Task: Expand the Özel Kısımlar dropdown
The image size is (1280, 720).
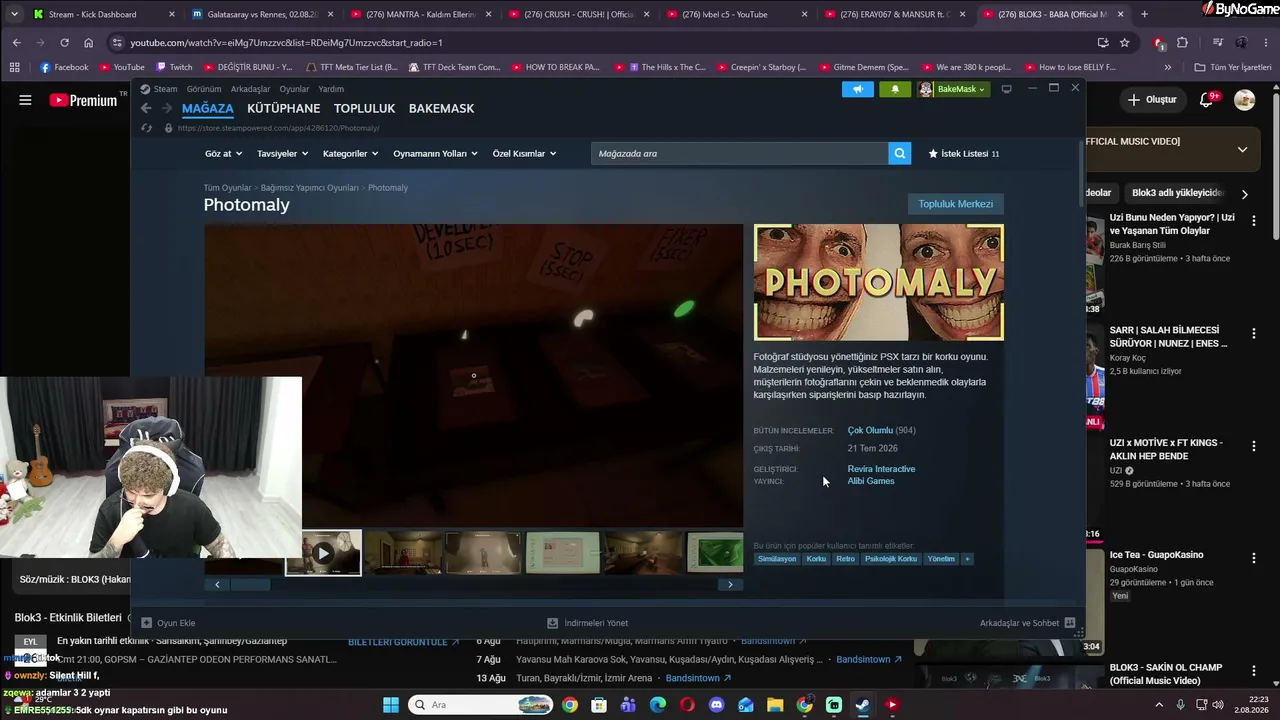Action: click(524, 153)
